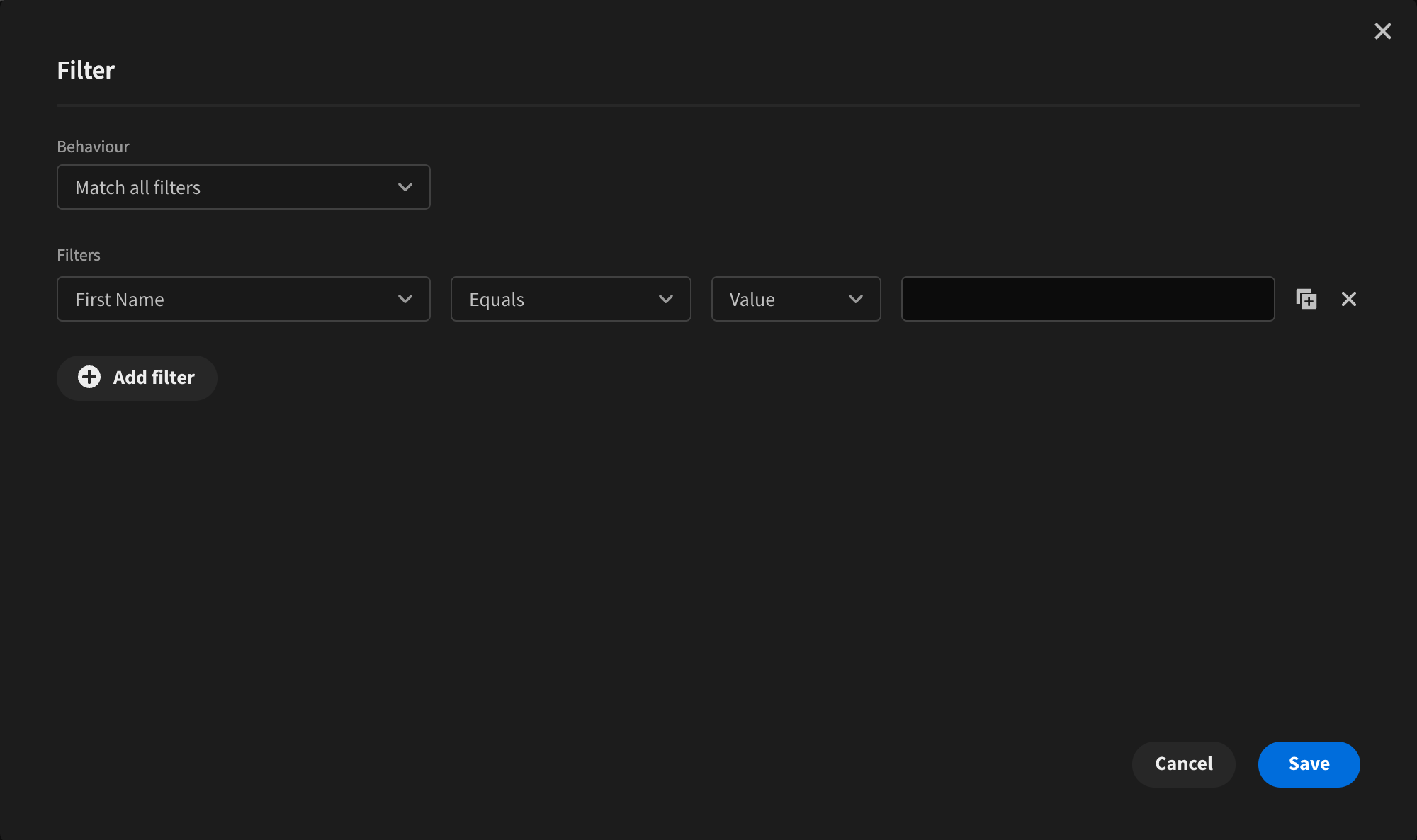Click the chevron on Match all filters
This screenshot has width=1417, height=840.
click(405, 187)
